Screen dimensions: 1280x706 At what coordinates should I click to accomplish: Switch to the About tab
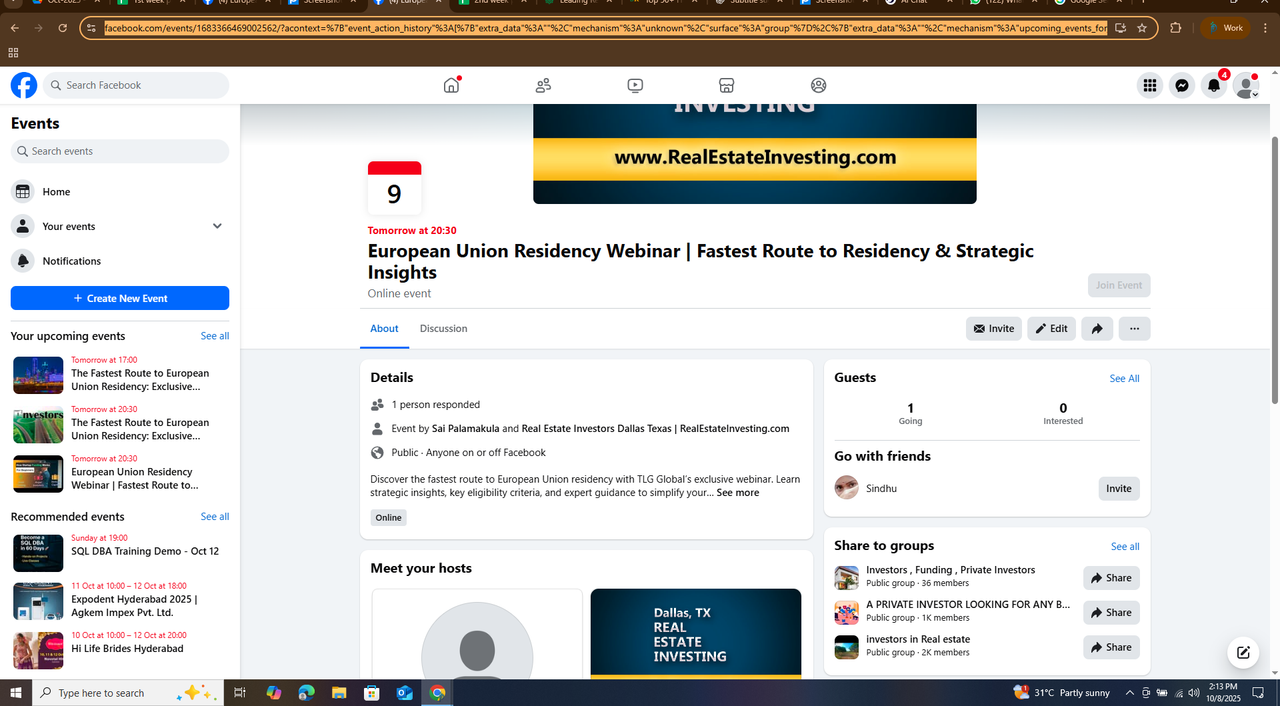(384, 328)
